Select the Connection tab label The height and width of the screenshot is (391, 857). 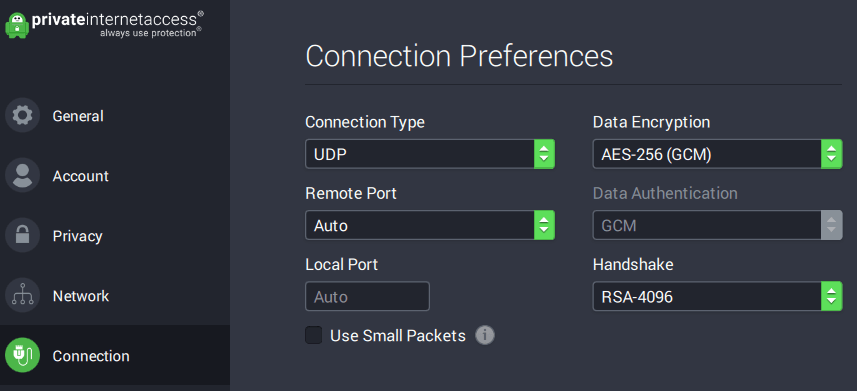click(x=91, y=356)
